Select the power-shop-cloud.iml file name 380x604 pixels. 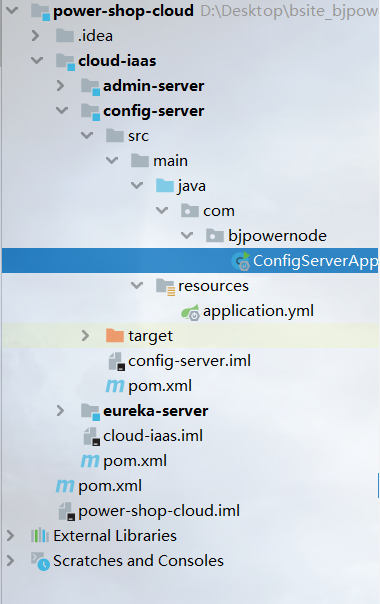point(159,511)
